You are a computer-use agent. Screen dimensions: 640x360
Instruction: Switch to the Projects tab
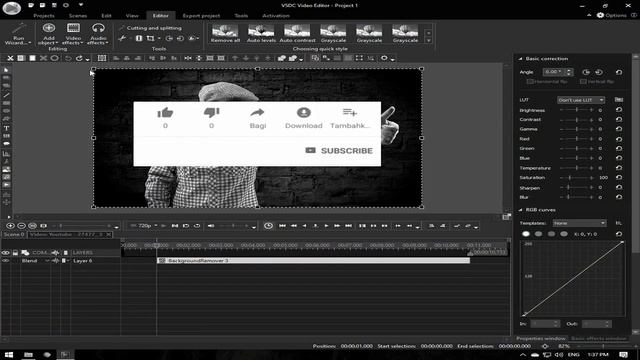tap(44, 16)
